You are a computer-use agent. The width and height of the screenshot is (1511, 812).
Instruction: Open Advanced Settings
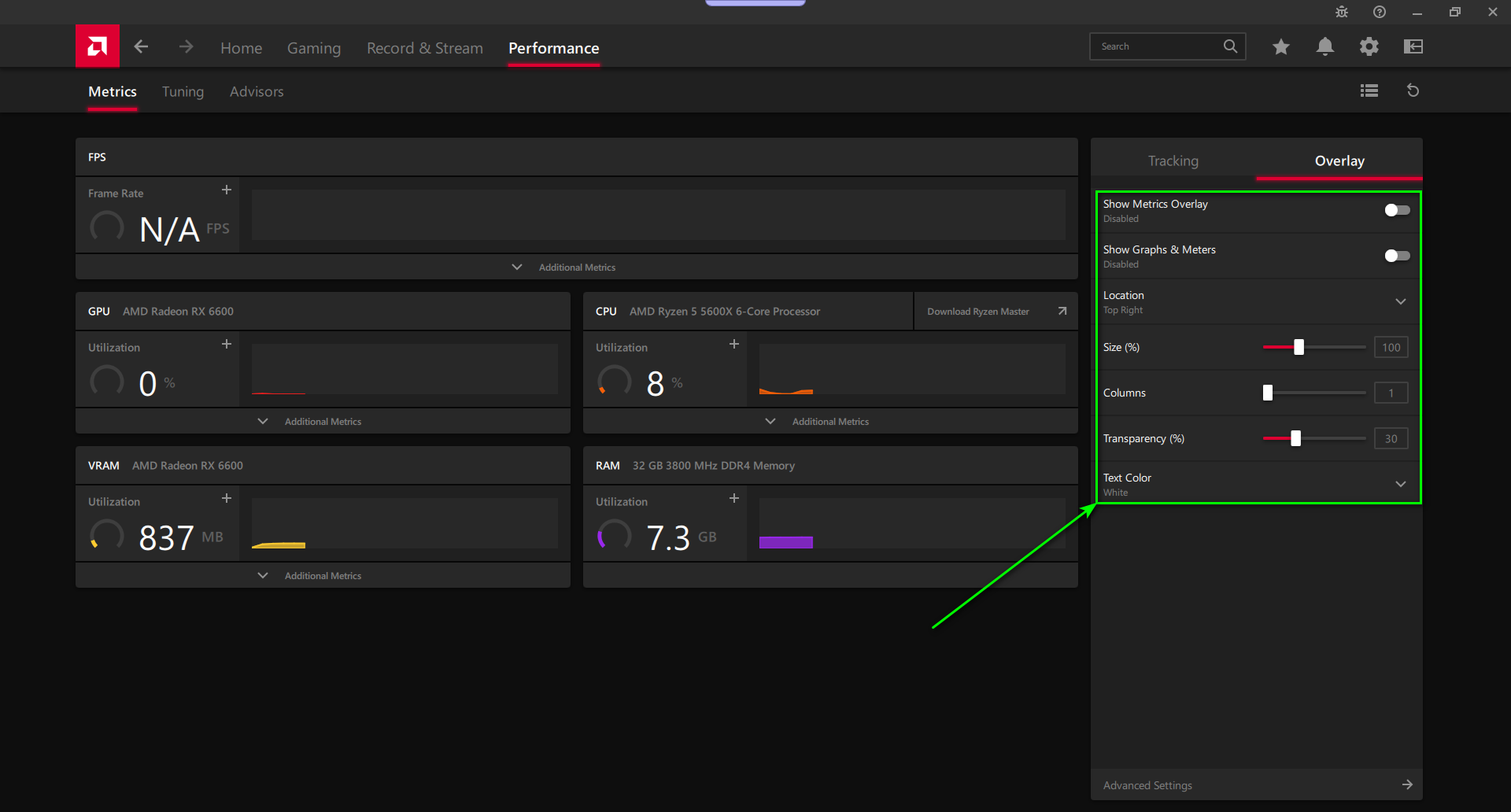coord(1257,784)
